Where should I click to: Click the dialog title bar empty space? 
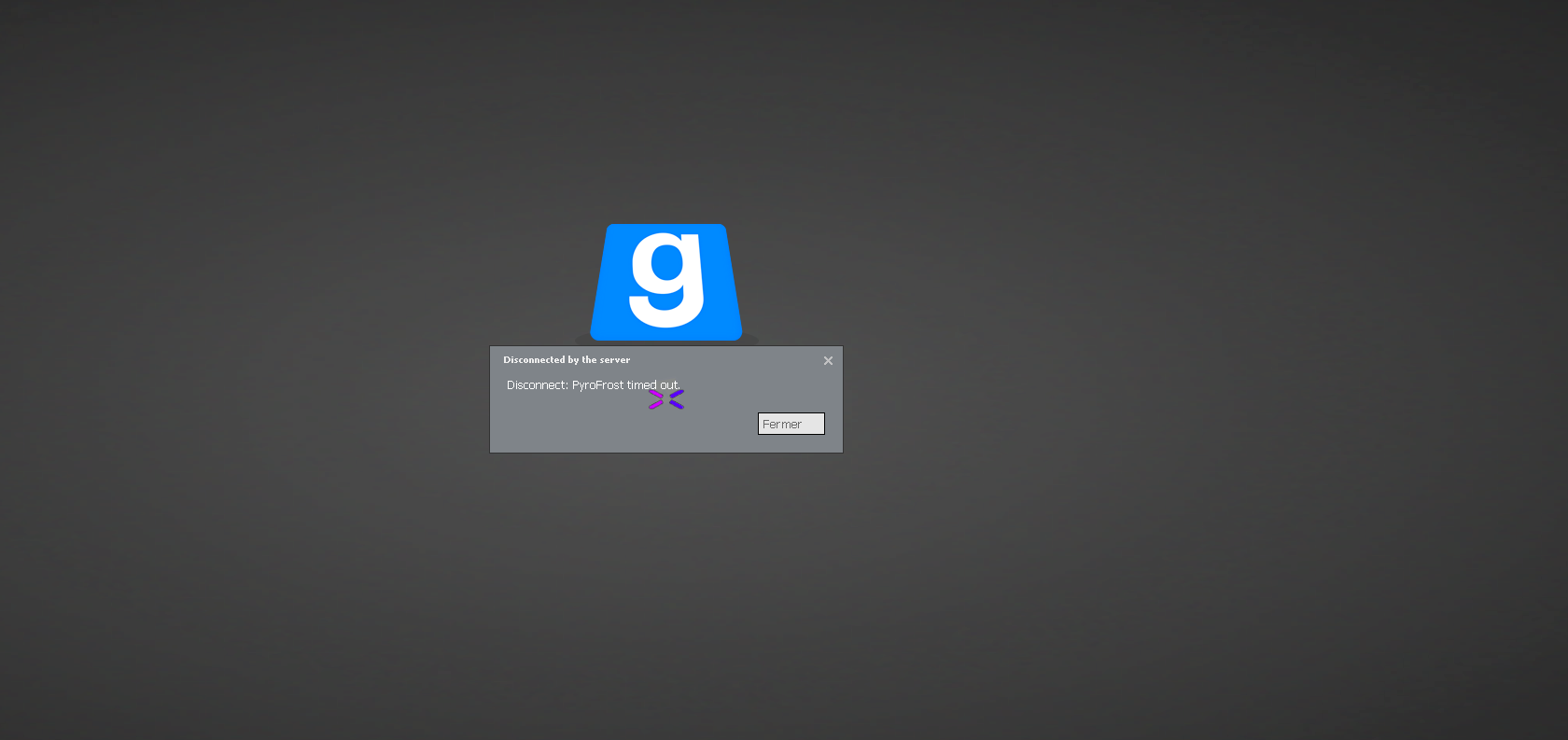click(728, 360)
